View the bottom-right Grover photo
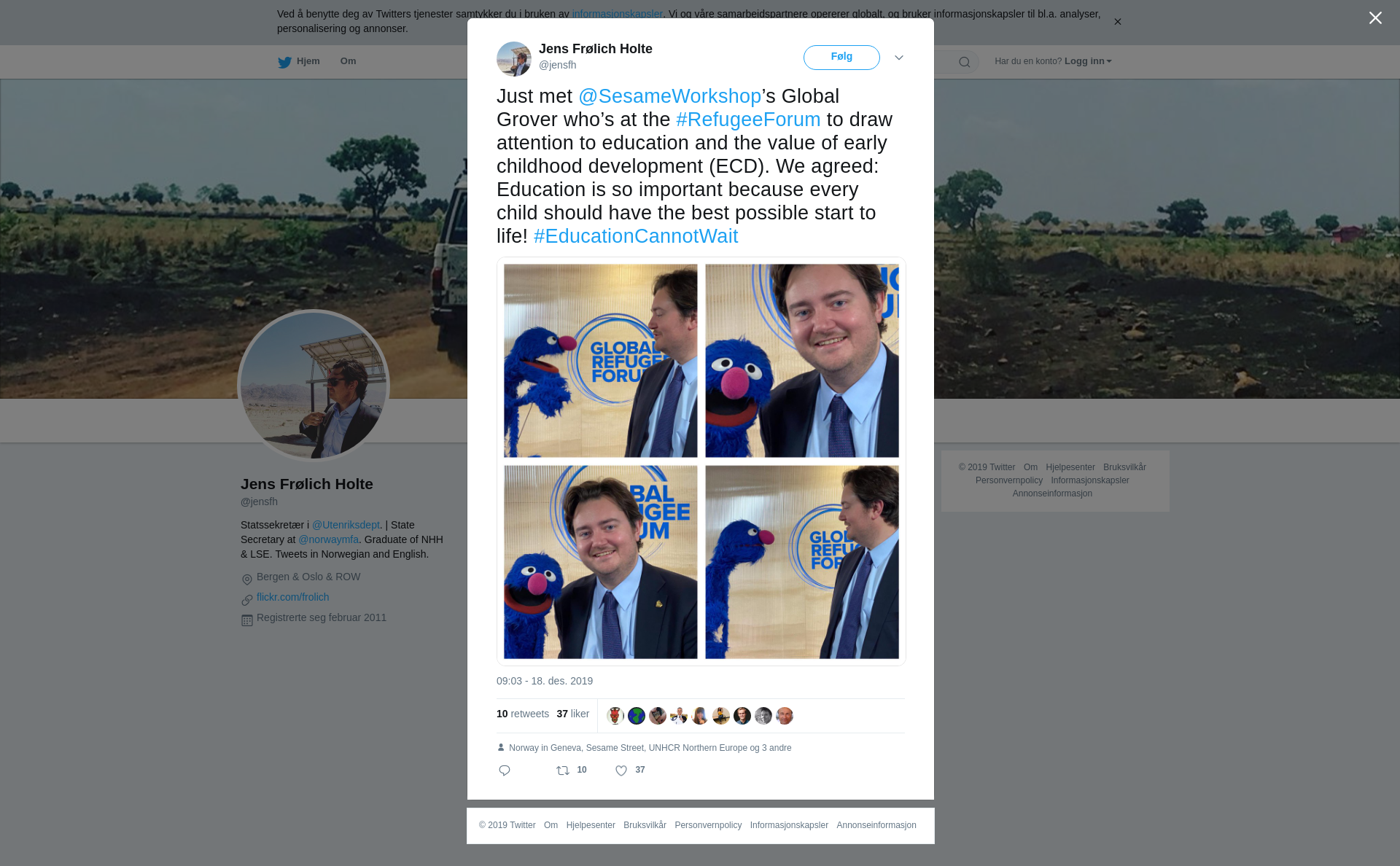 (802, 562)
